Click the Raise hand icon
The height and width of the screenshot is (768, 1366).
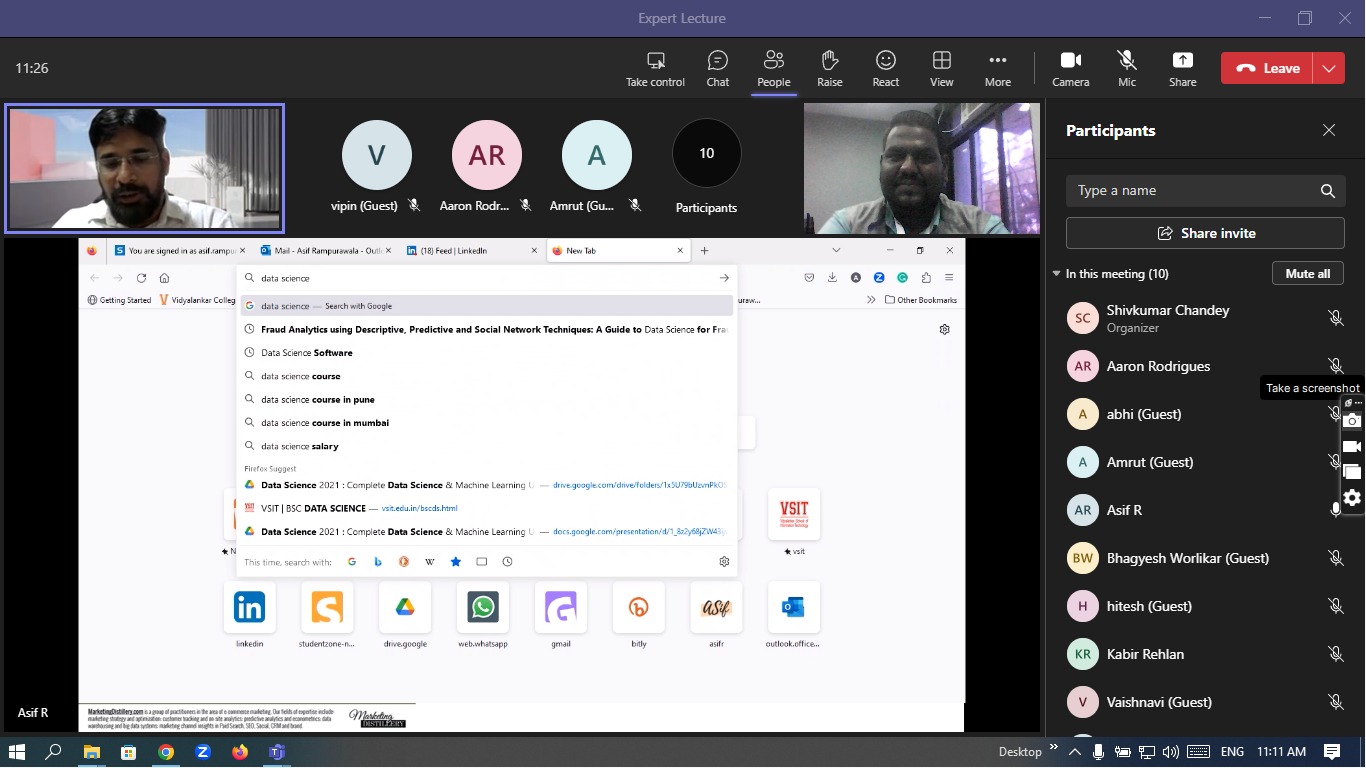[x=829, y=68]
